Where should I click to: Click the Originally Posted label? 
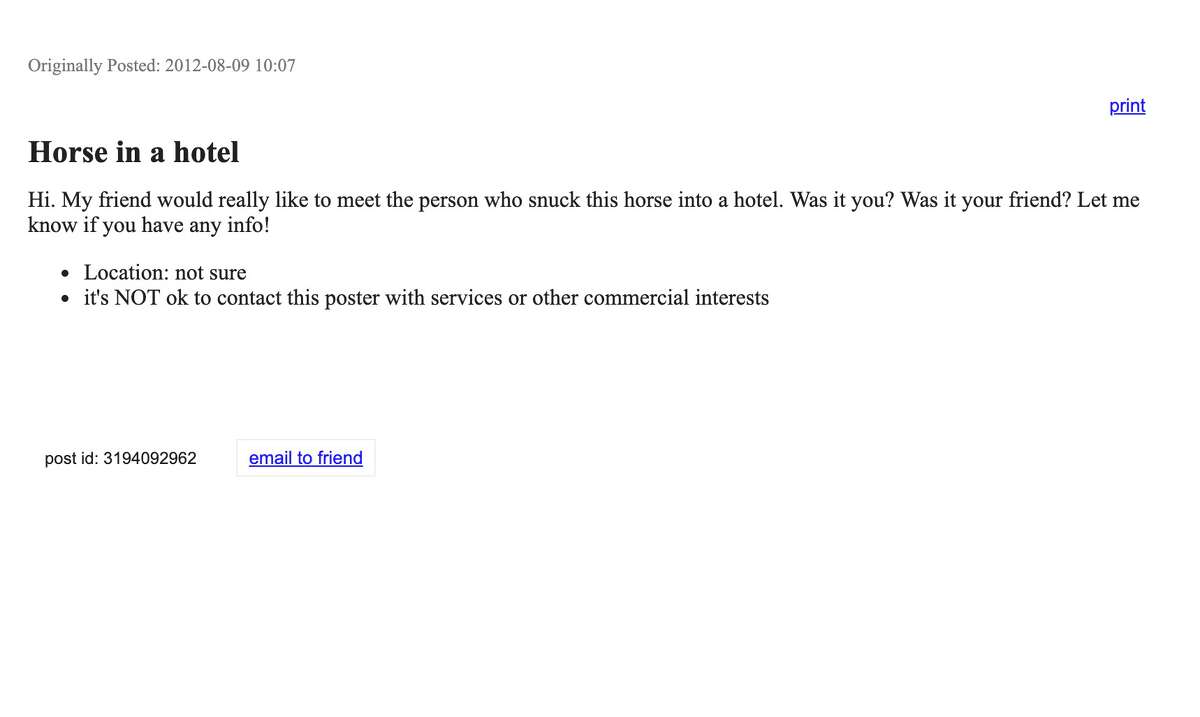pos(94,66)
